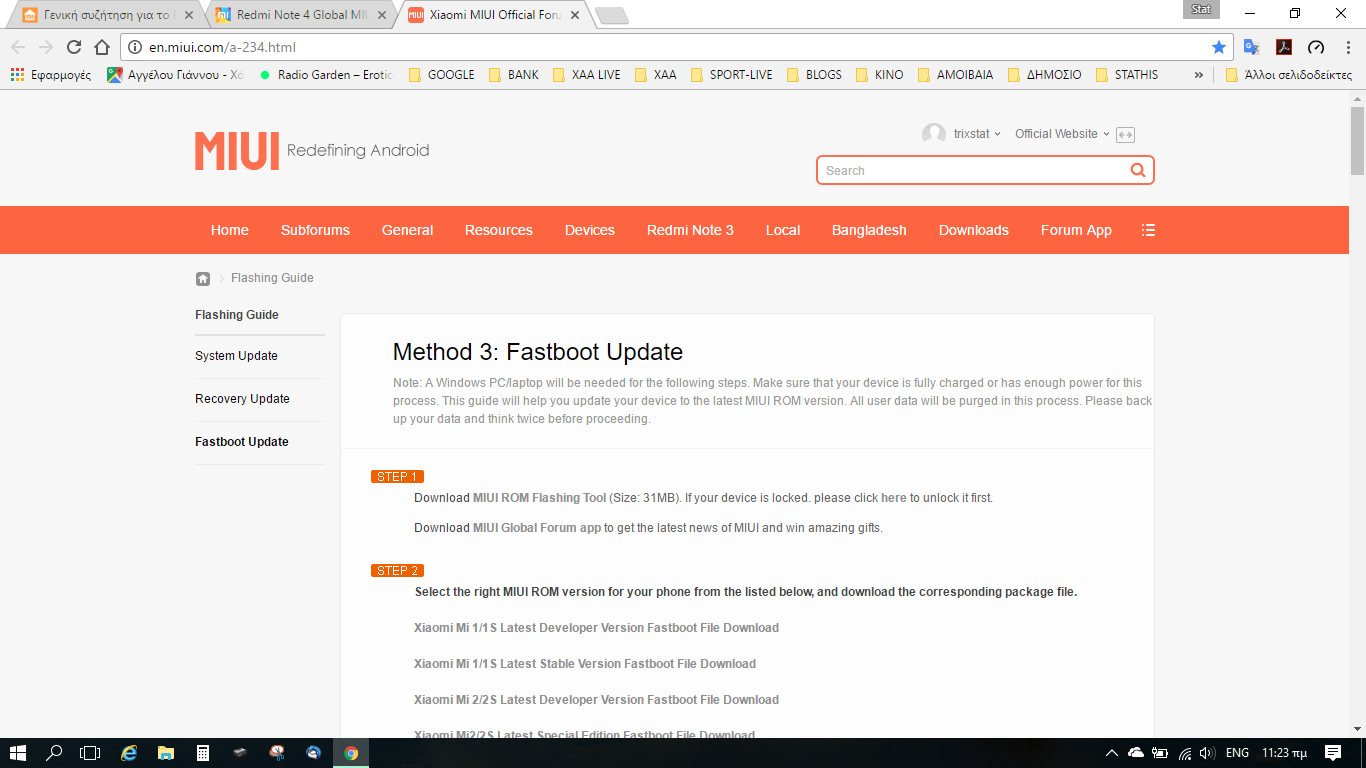Open the SPORT-LIVE bookmarks folder
This screenshot has height=768, width=1366.
(x=731, y=75)
